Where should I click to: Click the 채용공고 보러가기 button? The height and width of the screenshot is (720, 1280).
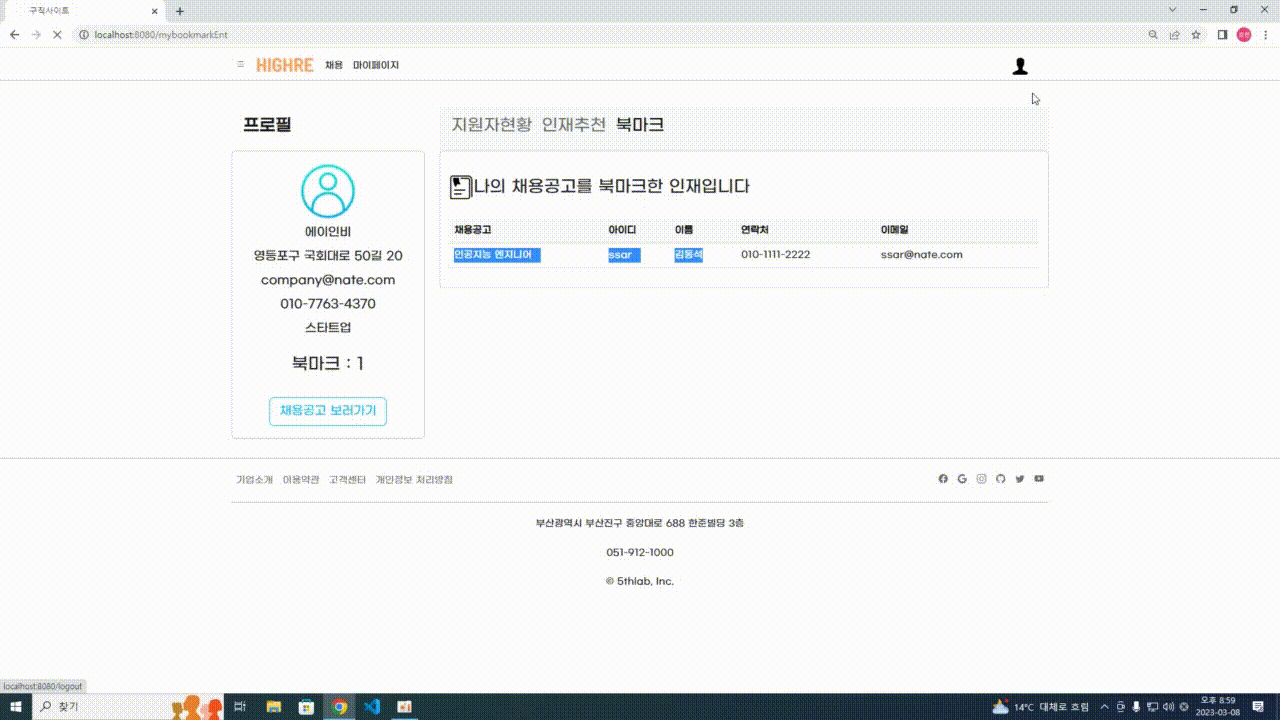pyautogui.click(x=328, y=411)
